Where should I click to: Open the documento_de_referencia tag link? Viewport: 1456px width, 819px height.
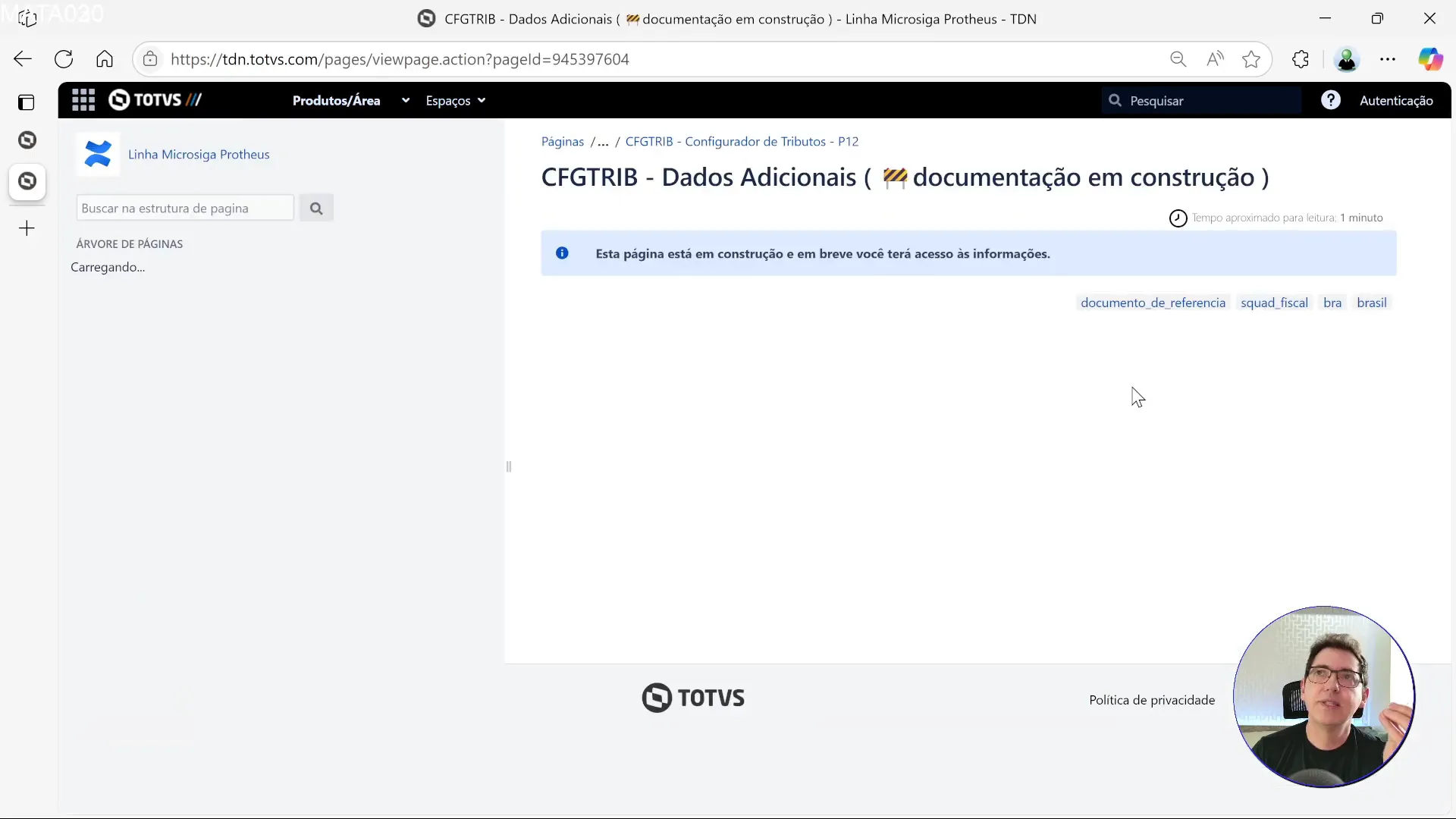coord(1153,302)
